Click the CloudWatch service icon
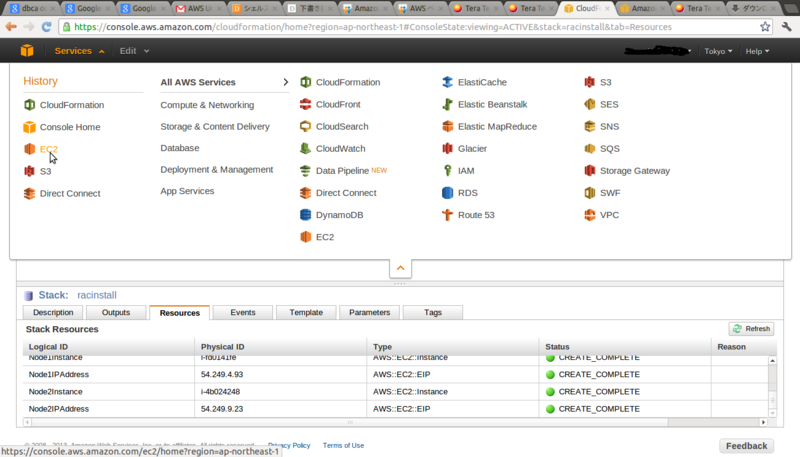Viewport: 800px width, 457px height. click(x=306, y=148)
